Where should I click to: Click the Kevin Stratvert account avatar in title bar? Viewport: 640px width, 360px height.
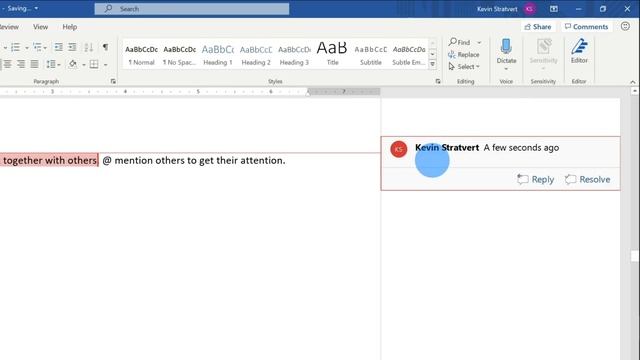click(529, 9)
